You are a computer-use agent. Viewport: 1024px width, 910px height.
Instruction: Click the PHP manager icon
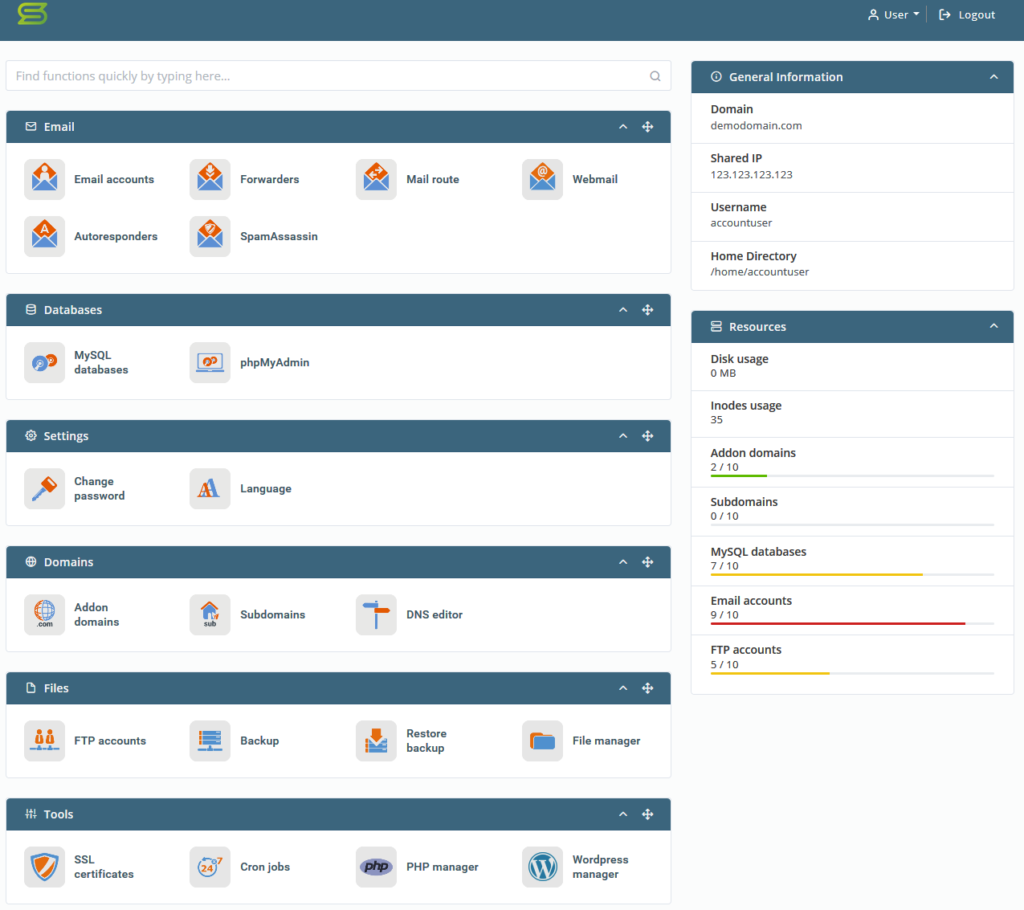pyautogui.click(x=376, y=867)
